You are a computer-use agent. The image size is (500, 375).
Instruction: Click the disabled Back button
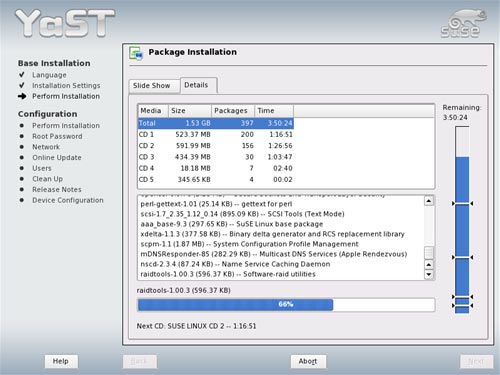[x=140, y=361]
